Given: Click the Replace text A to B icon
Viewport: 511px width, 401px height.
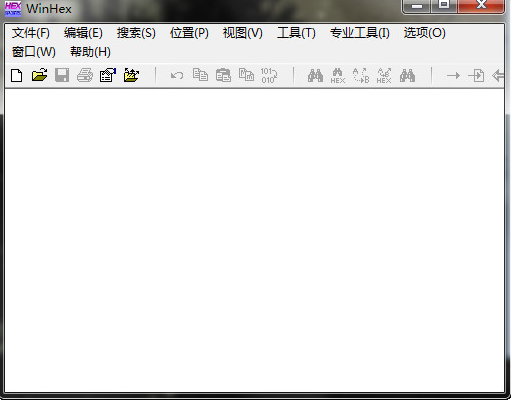Looking at the screenshot, I should tap(361, 76).
